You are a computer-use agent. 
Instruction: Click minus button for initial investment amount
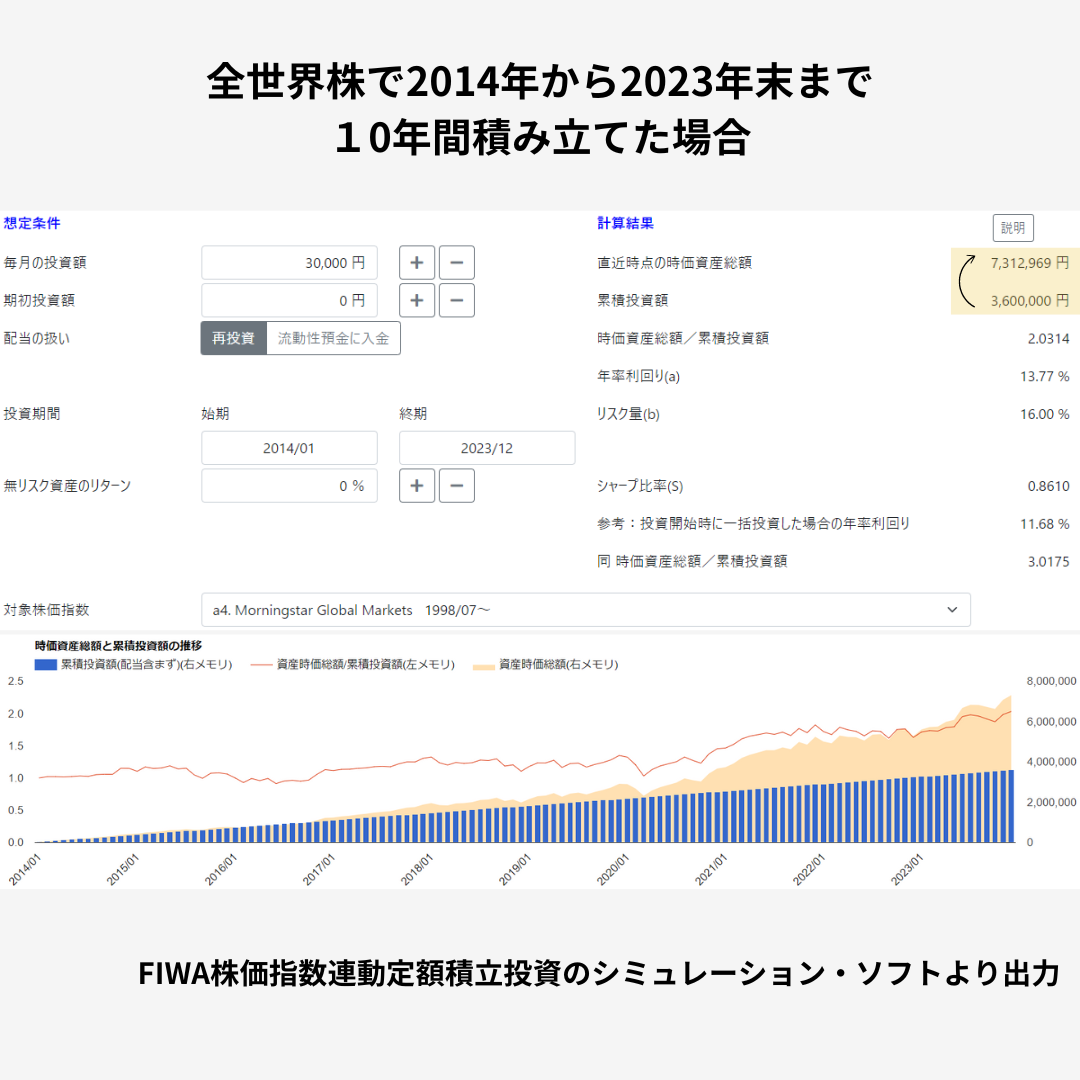click(x=456, y=300)
